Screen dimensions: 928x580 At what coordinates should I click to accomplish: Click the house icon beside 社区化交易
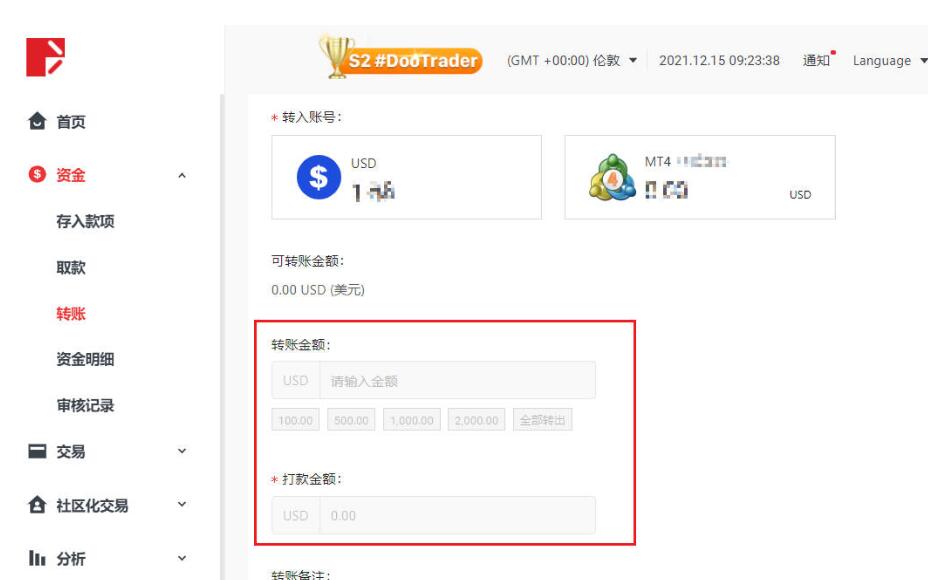point(37,504)
